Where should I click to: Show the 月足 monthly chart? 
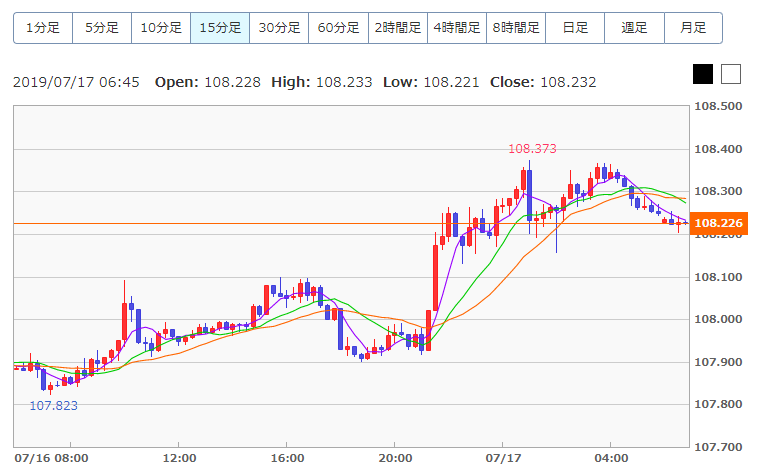pyautogui.click(x=694, y=28)
